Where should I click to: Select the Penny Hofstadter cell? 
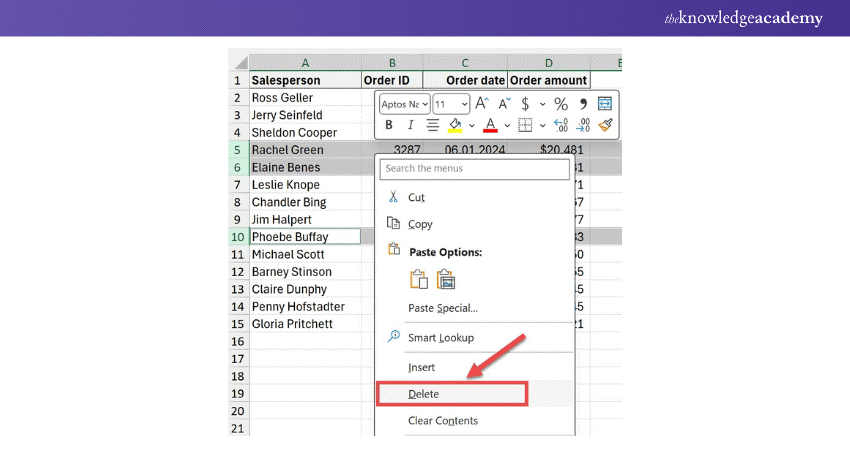tap(305, 306)
